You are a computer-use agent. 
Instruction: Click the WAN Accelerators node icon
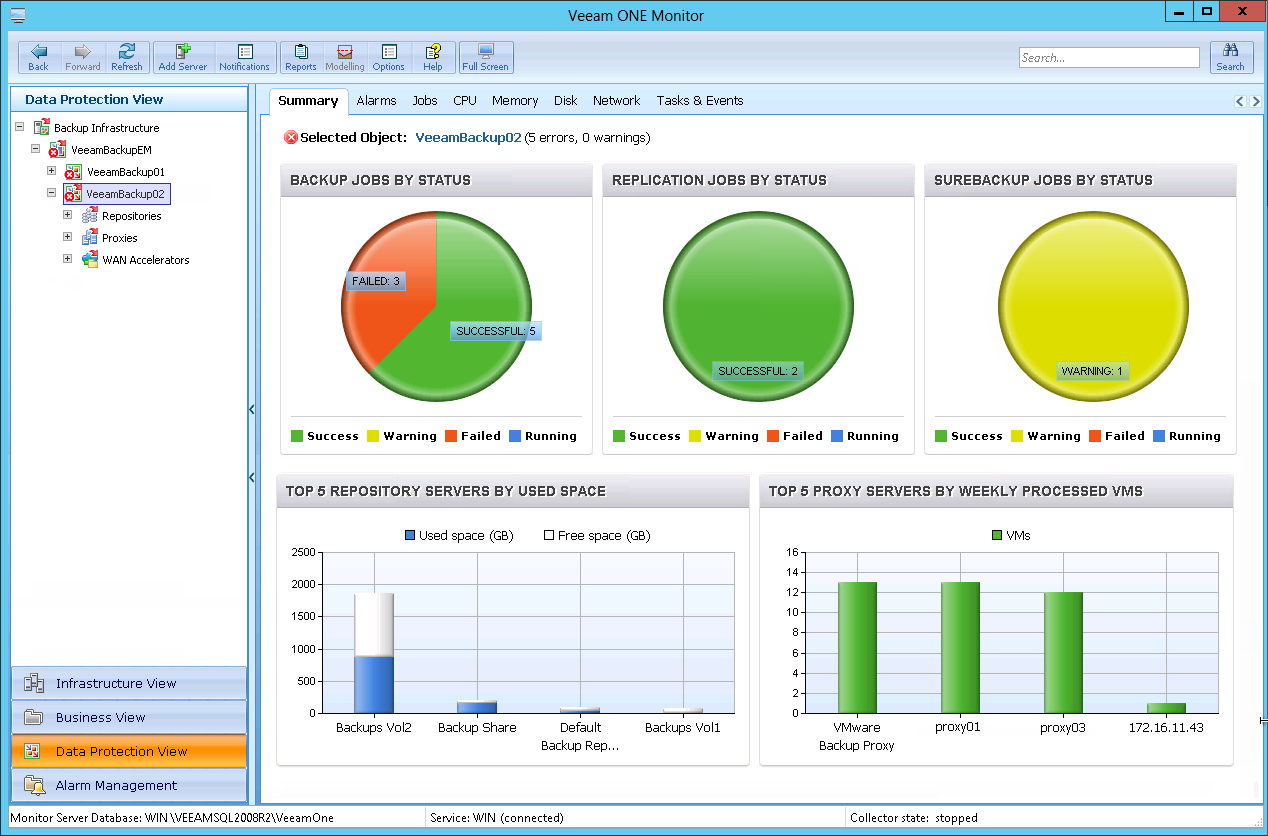tap(90, 260)
